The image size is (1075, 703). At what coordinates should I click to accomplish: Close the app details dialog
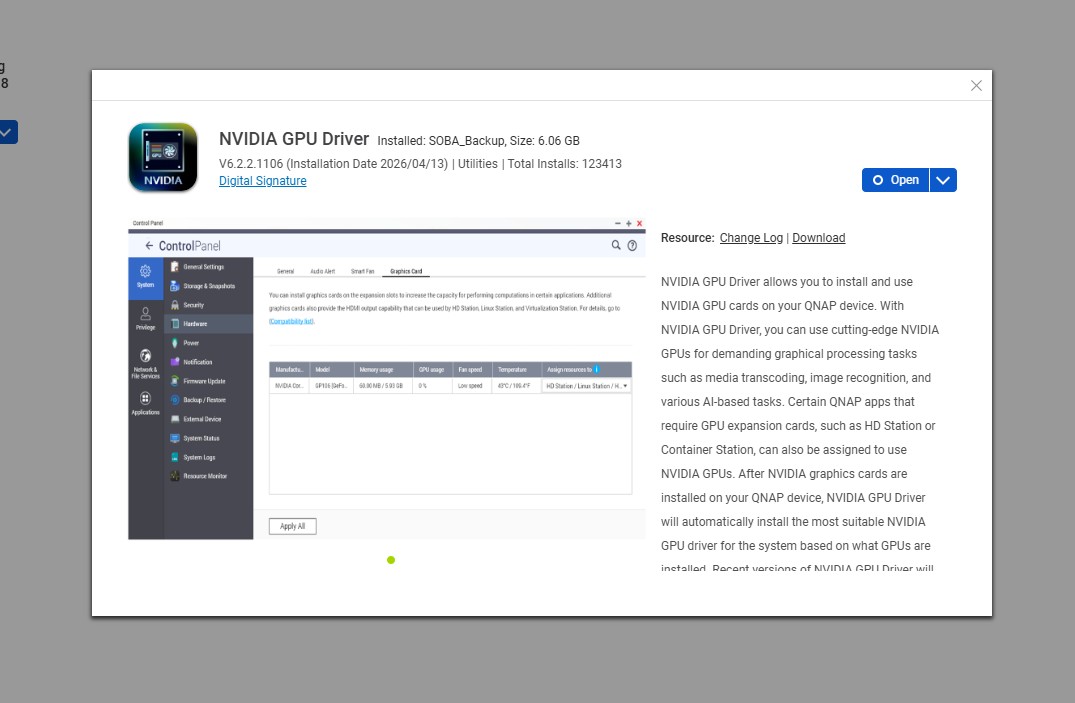pos(976,86)
